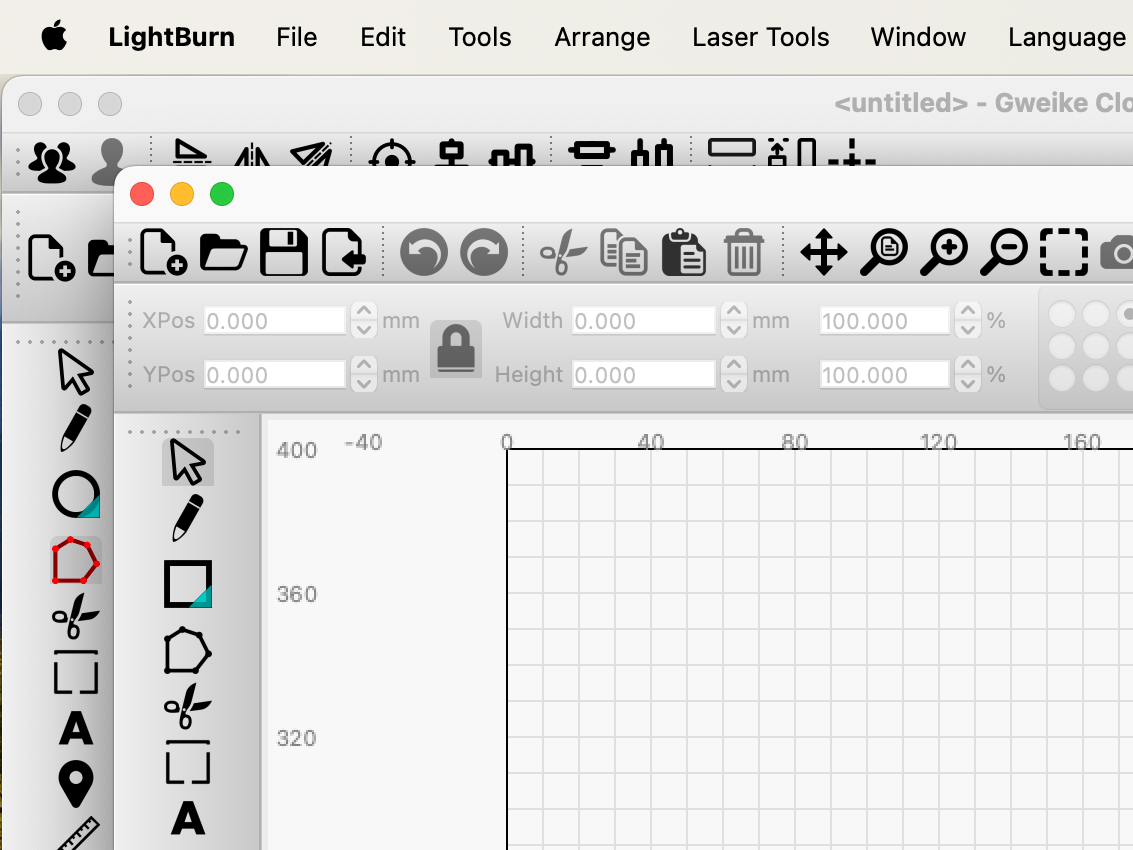This screenshot has height=850, width=1133.
Task: Select the Rectangle tool in front toolbox
Action: pyautogui.click(x=188, y=584)
